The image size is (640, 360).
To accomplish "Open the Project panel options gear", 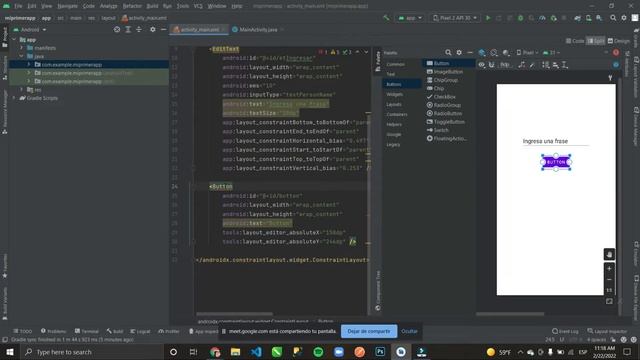I will coord(153,29).
